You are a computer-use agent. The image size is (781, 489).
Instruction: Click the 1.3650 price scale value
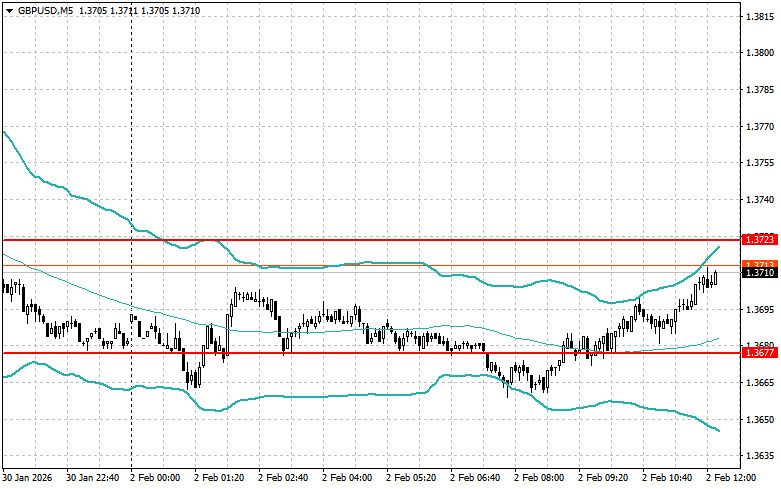pyautogui.click(x=760, y=420)
